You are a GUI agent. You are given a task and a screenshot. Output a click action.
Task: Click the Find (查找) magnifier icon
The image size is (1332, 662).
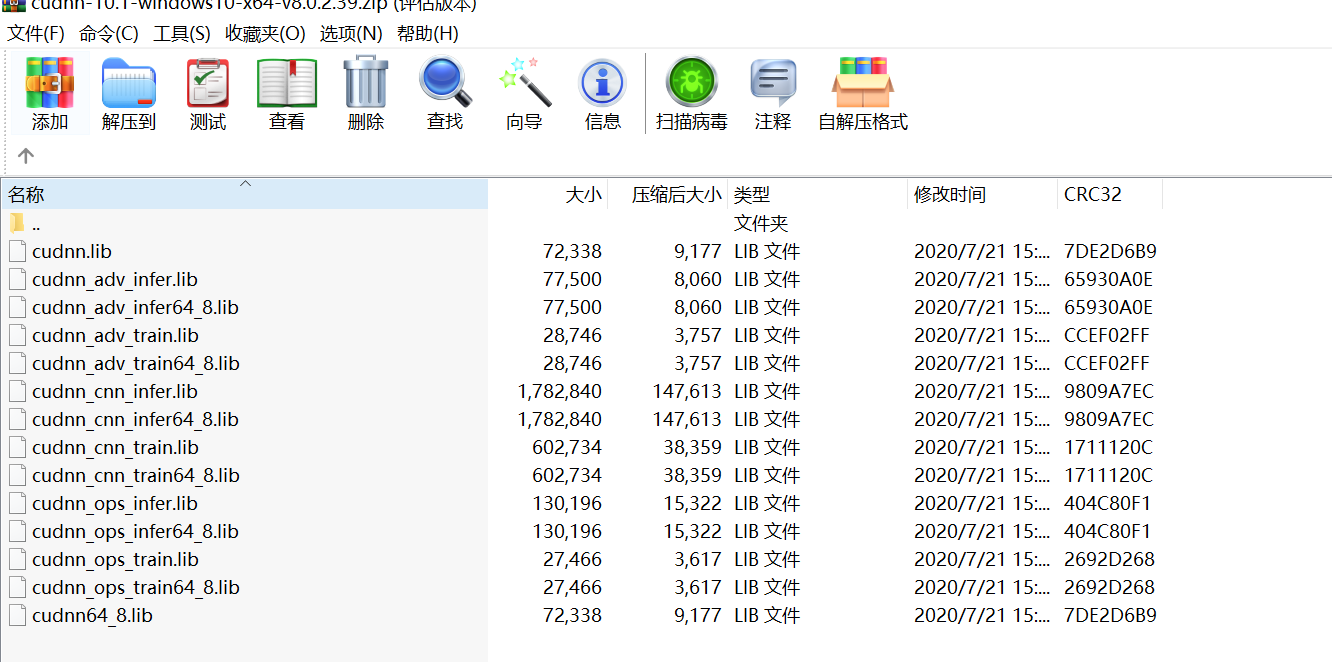point(445,82)
